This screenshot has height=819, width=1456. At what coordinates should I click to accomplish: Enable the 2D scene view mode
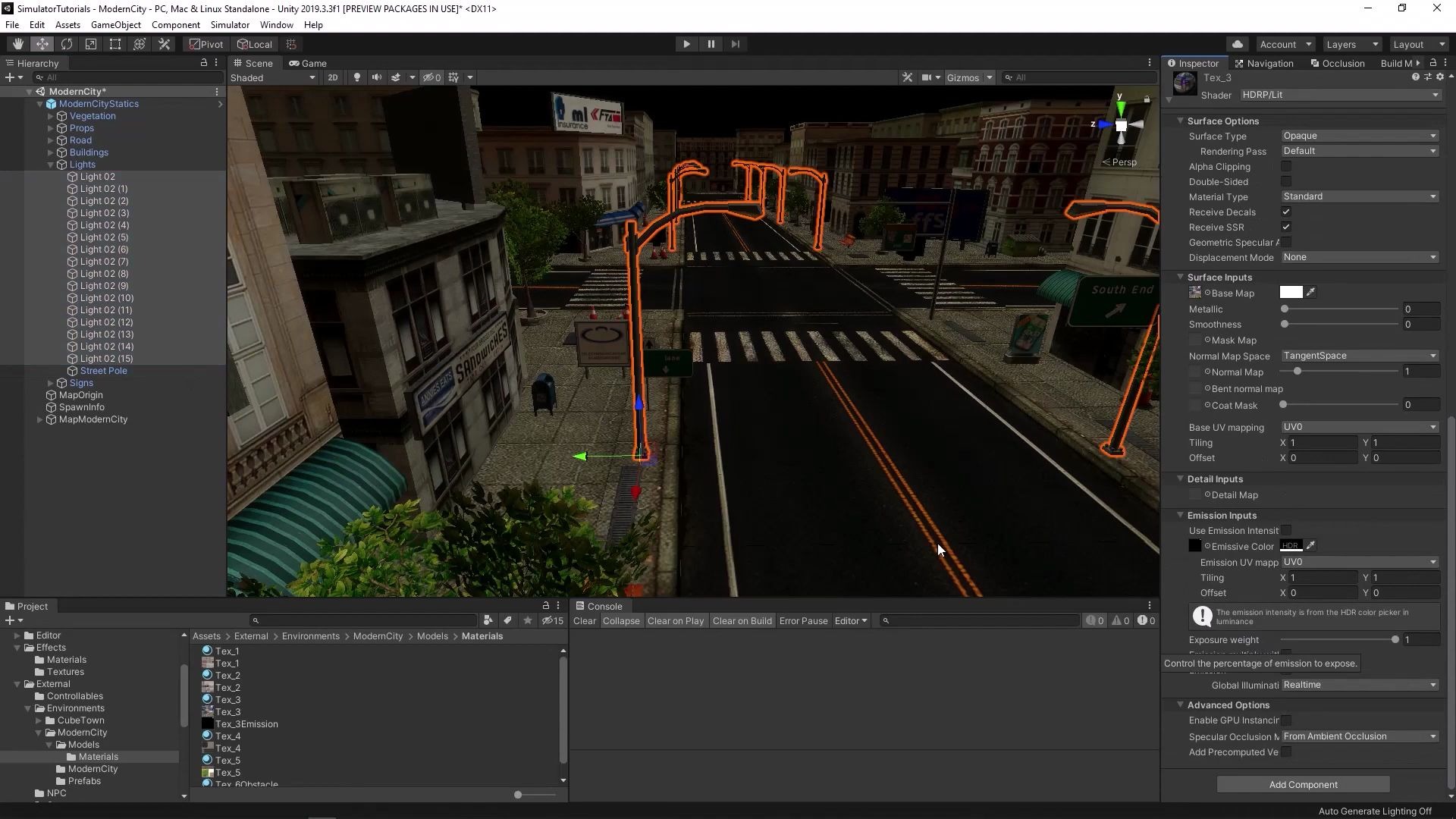(x=333, y=77)
